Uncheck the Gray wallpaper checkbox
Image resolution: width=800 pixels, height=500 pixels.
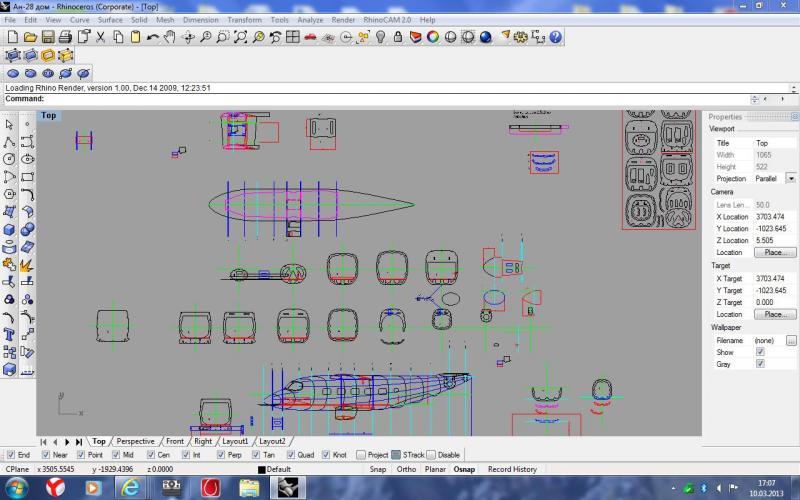760,364
